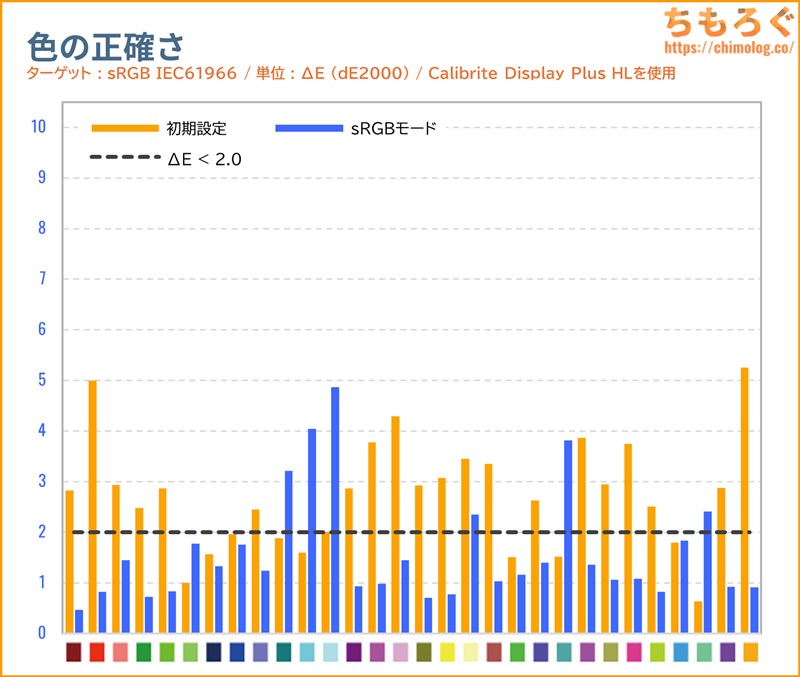Click the tallest blue sRGB bar
Image resolution: width=800 pixels, height=677 pixels.
coord(335,510)
